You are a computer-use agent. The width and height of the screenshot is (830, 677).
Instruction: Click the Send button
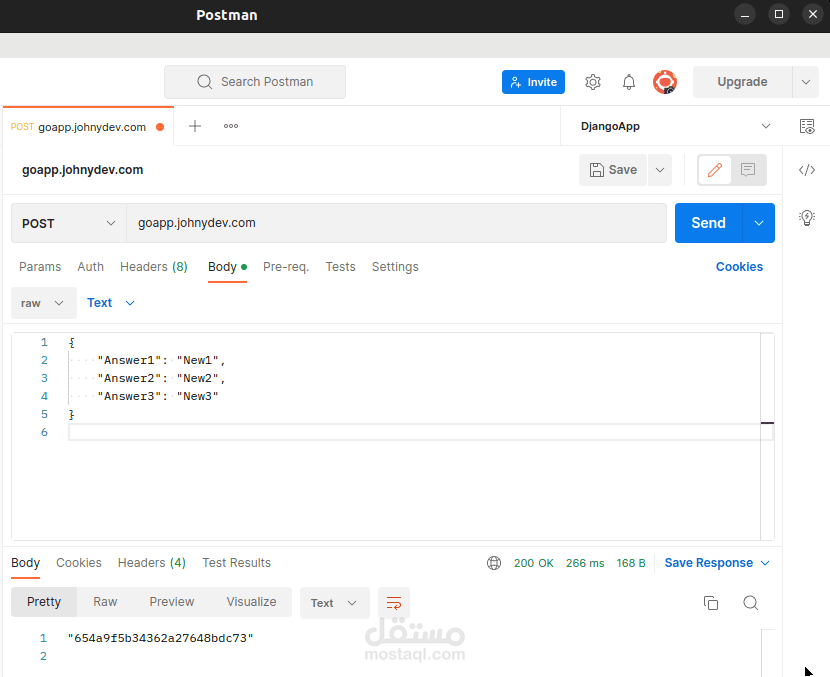coord(708,223)
